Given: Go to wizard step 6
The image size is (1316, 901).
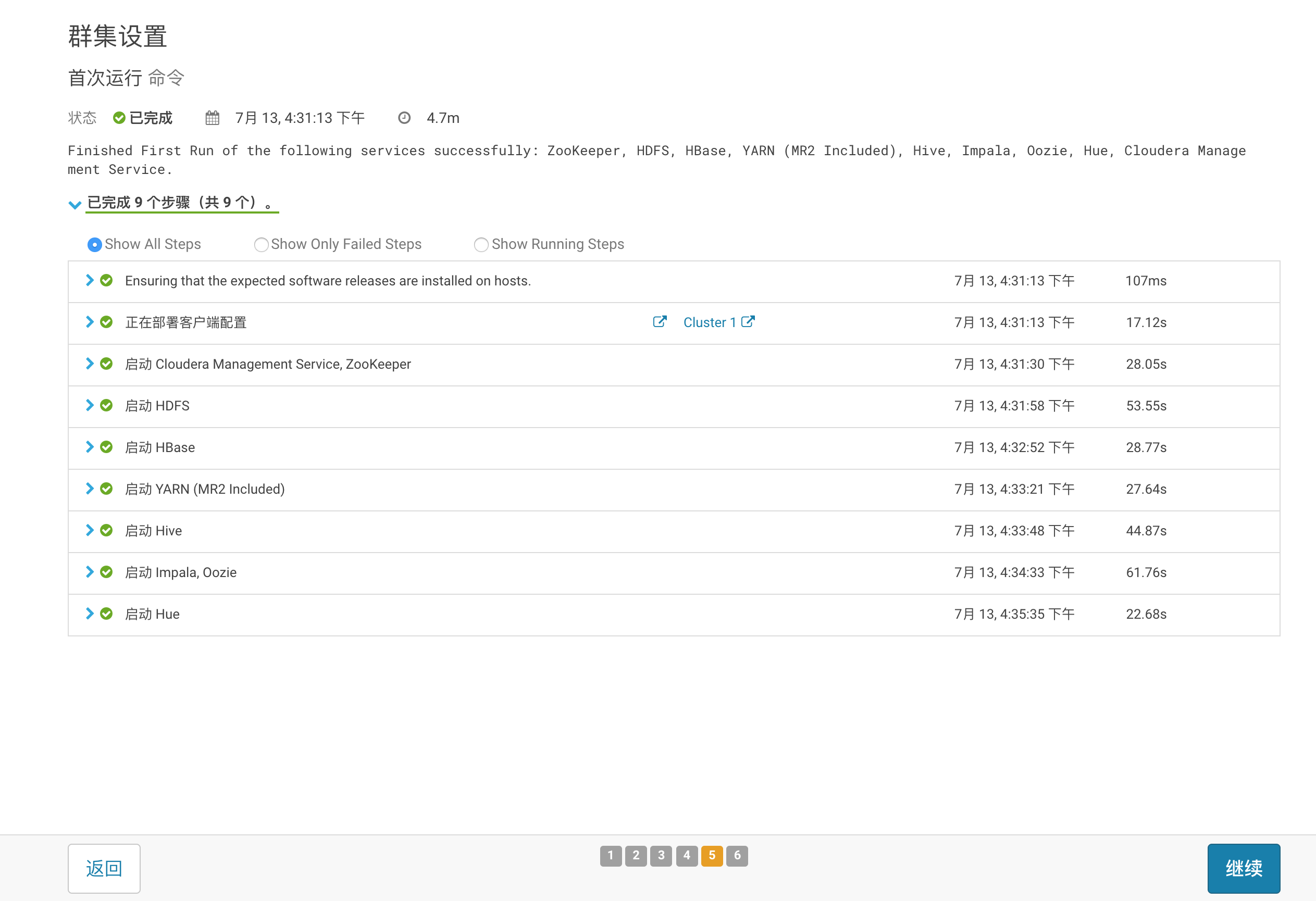Looking at the screenshot, I should (x=737, y=856).
